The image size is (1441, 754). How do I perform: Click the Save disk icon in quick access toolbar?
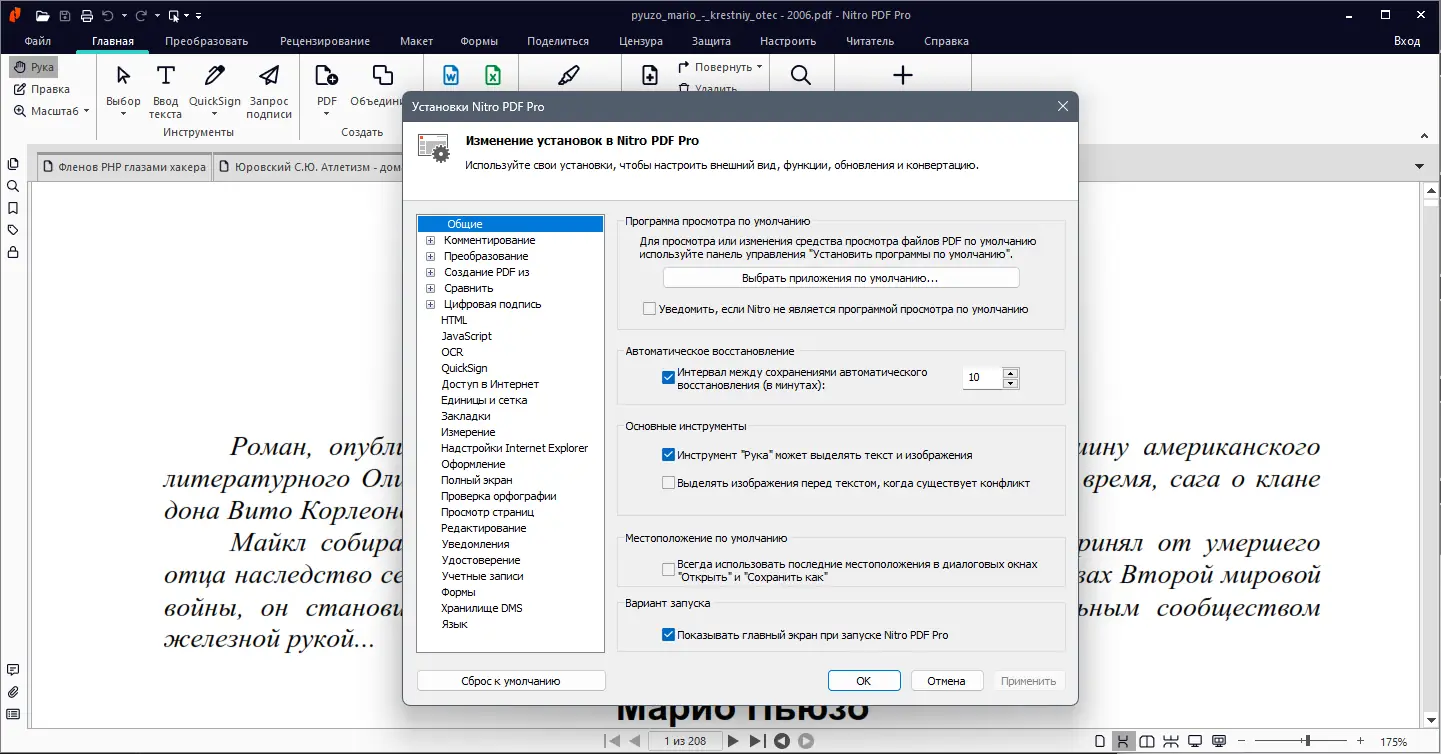(64, 16)
